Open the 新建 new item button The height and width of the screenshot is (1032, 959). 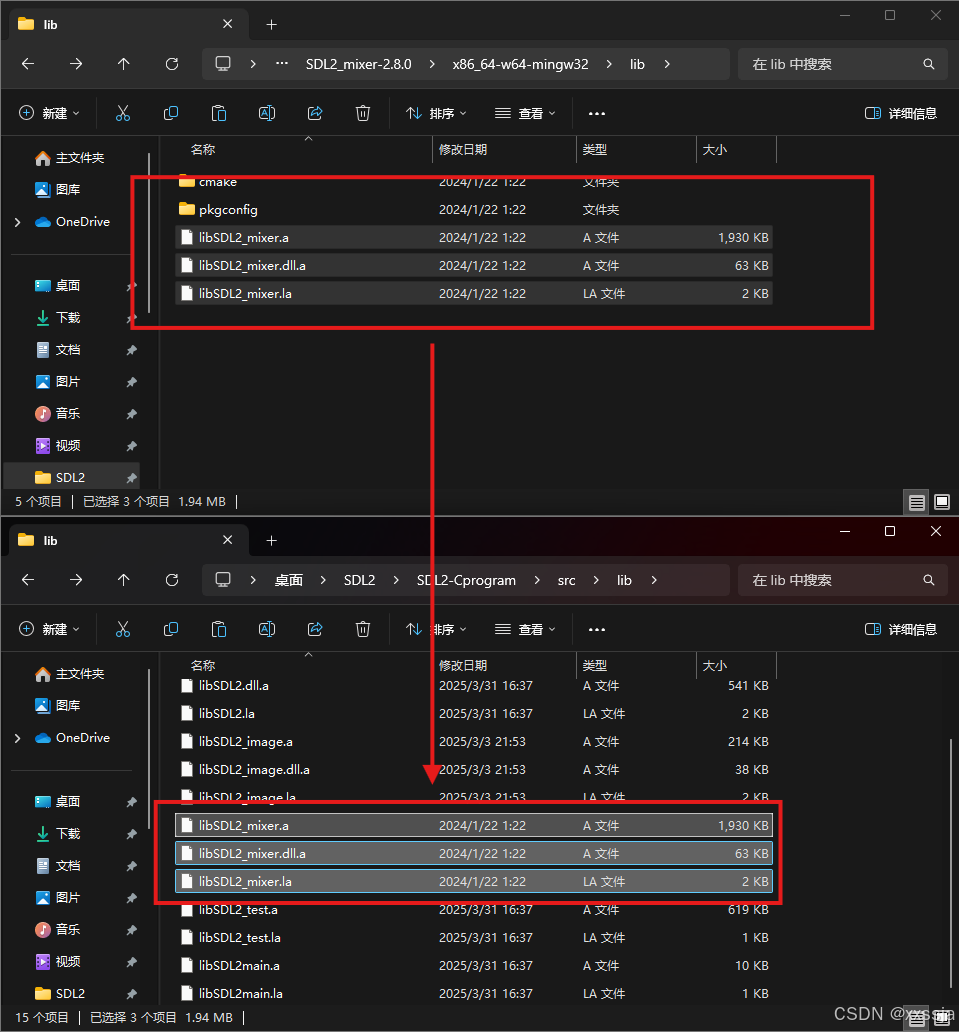(48, 112)
